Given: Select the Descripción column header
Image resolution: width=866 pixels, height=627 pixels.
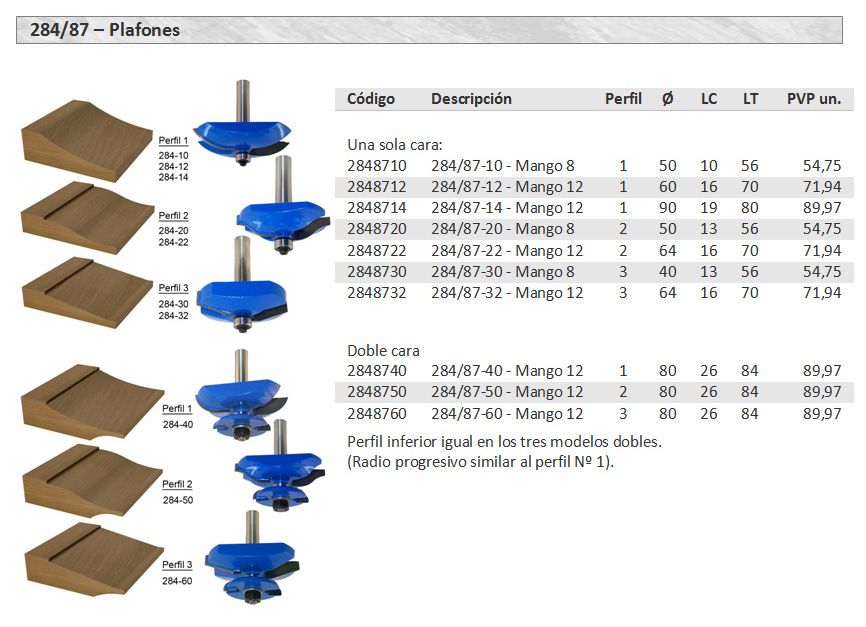Looking at the screenshot, I should [471, 99].
